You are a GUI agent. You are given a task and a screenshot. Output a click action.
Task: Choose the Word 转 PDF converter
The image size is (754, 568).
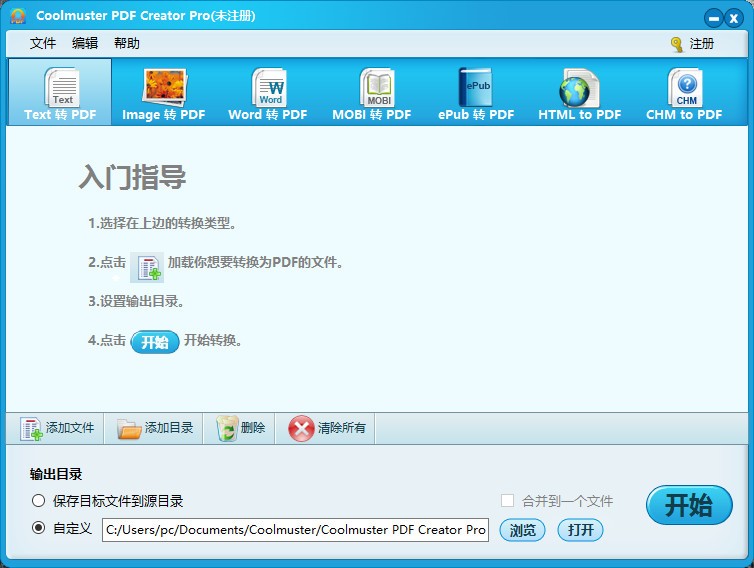click(x=268, y=92)
